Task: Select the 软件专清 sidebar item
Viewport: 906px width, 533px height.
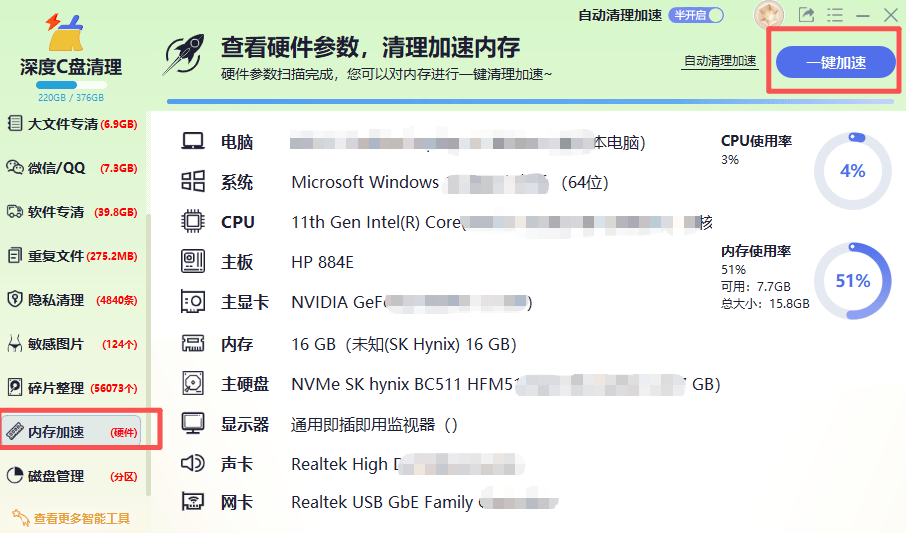Action: coord(72,212)
